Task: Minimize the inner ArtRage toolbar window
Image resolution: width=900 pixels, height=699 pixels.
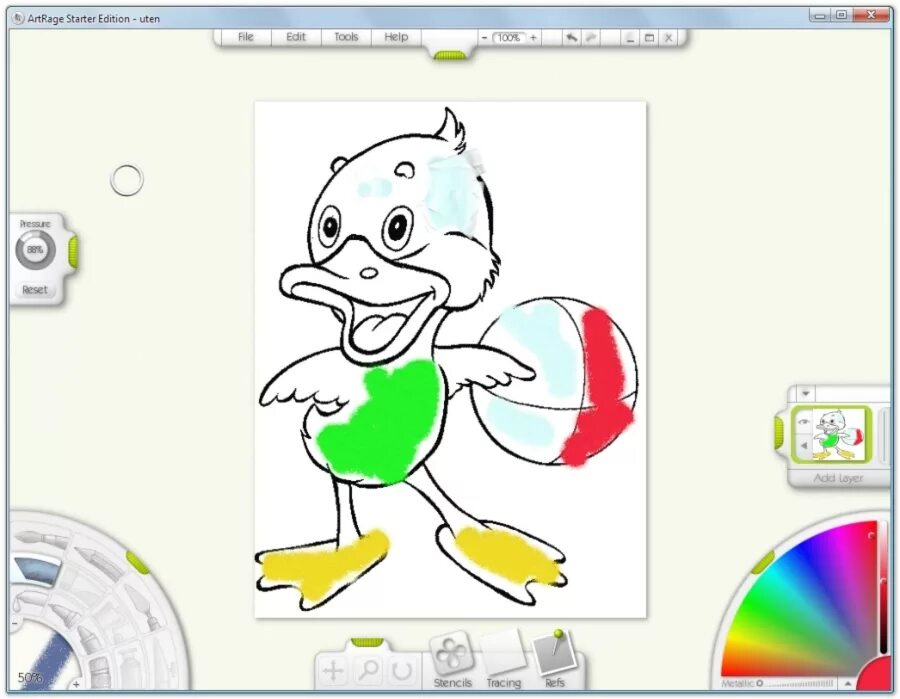Action: pyautogui.click(x=630, y=38)
